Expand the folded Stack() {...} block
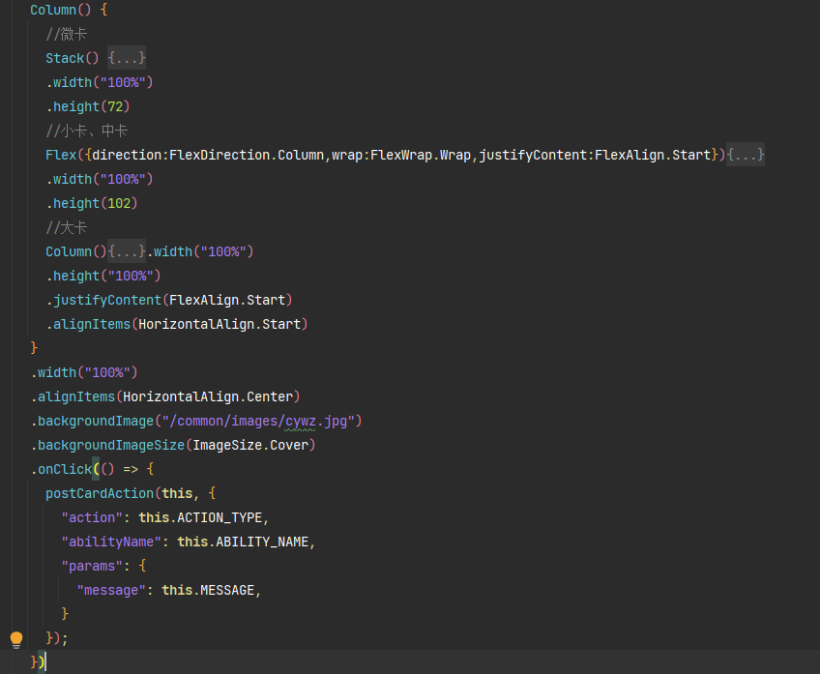 pos(127,58)
